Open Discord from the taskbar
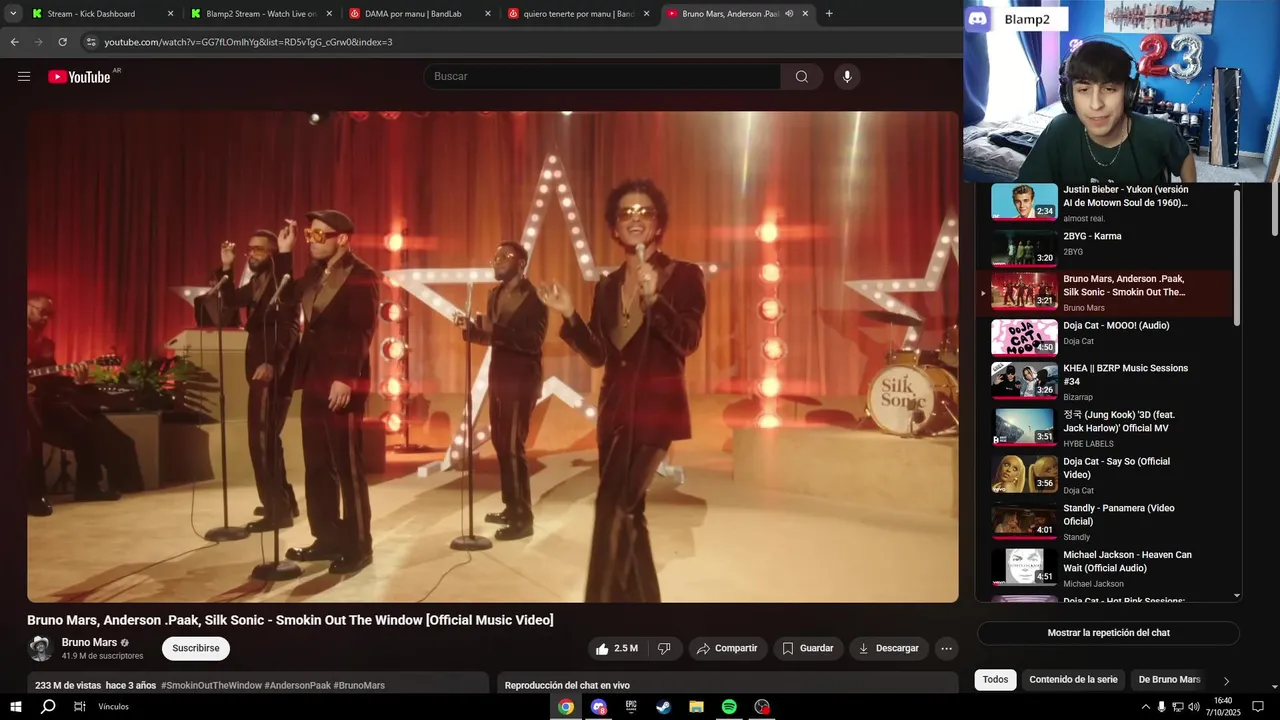Screen dimensions: 1280x720 pyautogui.click(x=599, y=707)
